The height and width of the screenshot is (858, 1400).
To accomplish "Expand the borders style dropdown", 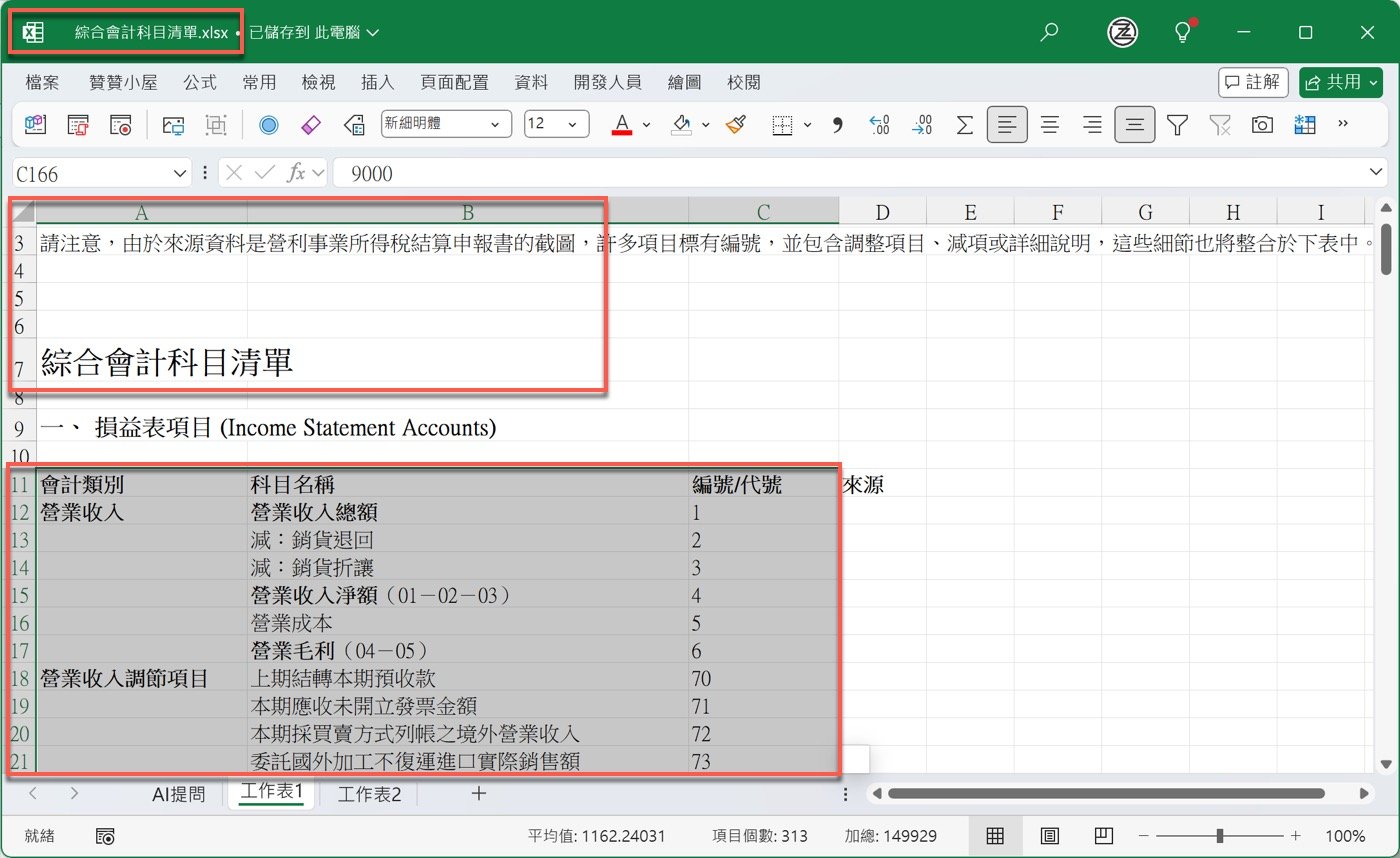I will tap(807, 125).
